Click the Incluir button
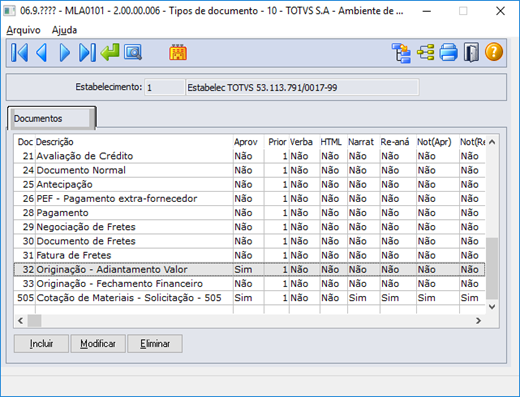The image size is (520, 397). (x=41, y=343)
